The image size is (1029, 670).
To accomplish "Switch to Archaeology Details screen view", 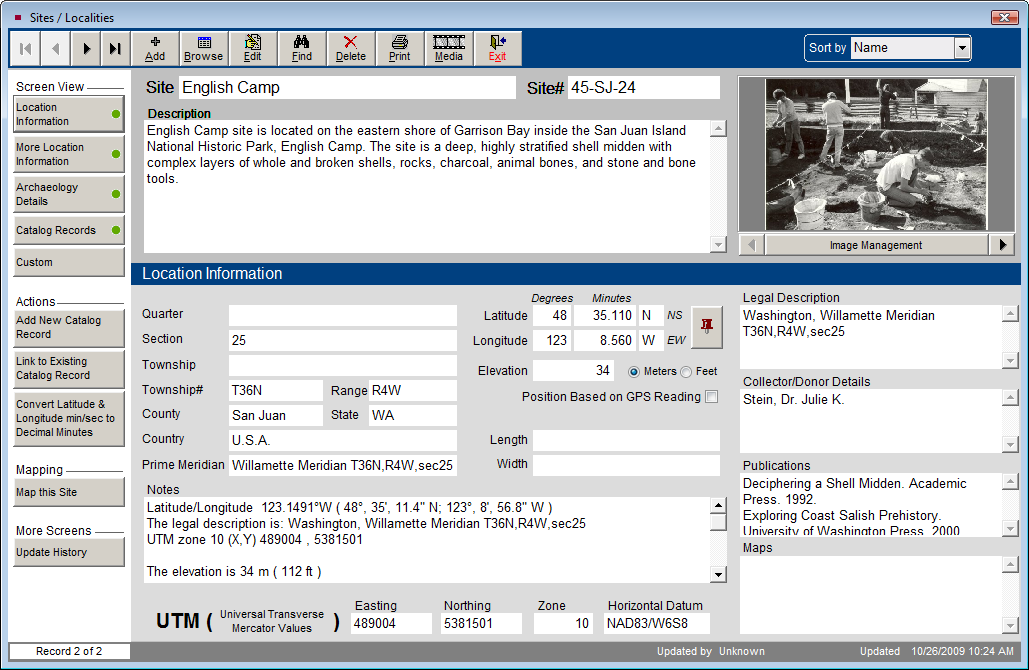I will coord(68,194).
